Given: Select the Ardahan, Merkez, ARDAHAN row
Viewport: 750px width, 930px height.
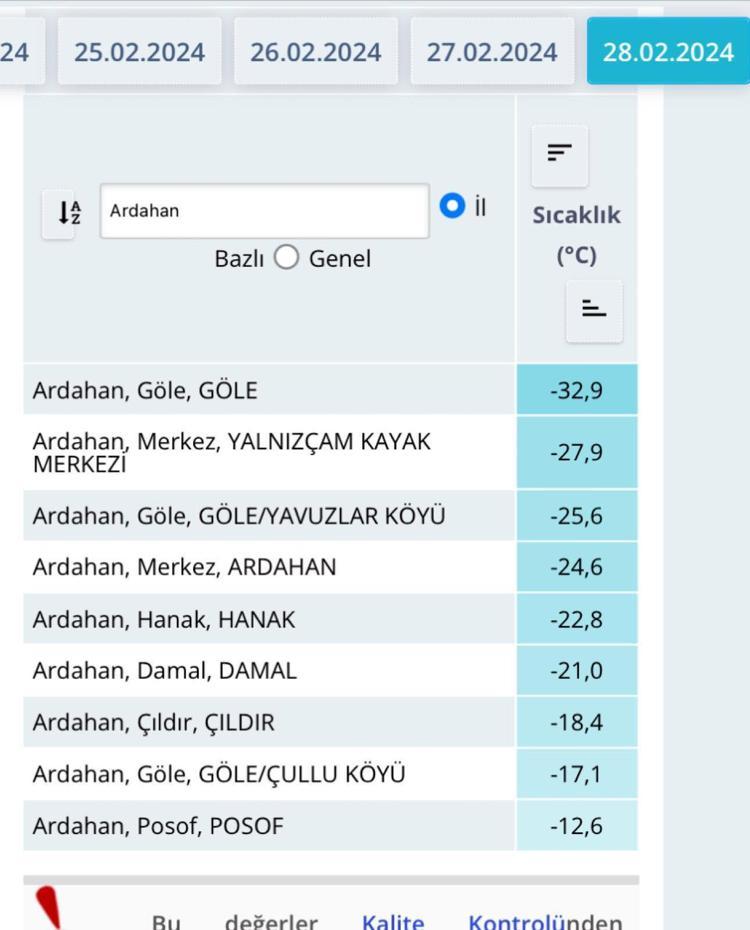Looking at the screenshot, I should click(184, 567).
